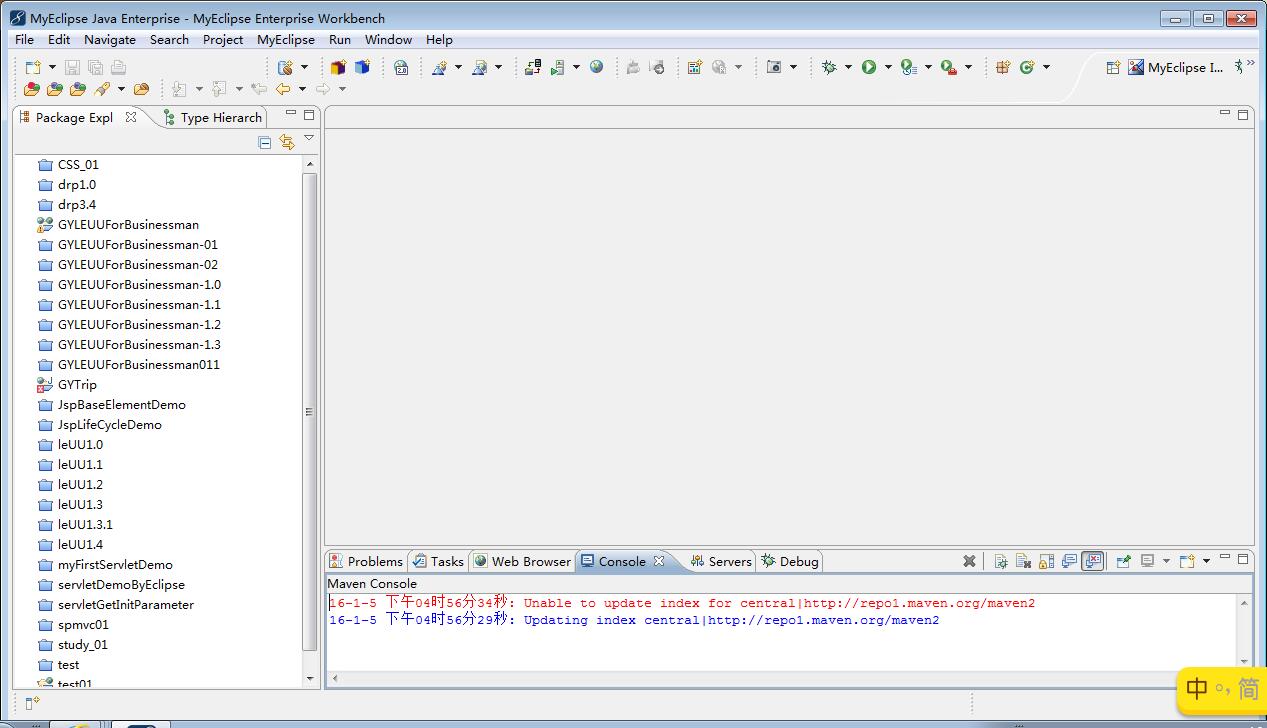1267x728 pixels.
Task: Click the Remove Launch X icon in Console
Action: point(969,561)
